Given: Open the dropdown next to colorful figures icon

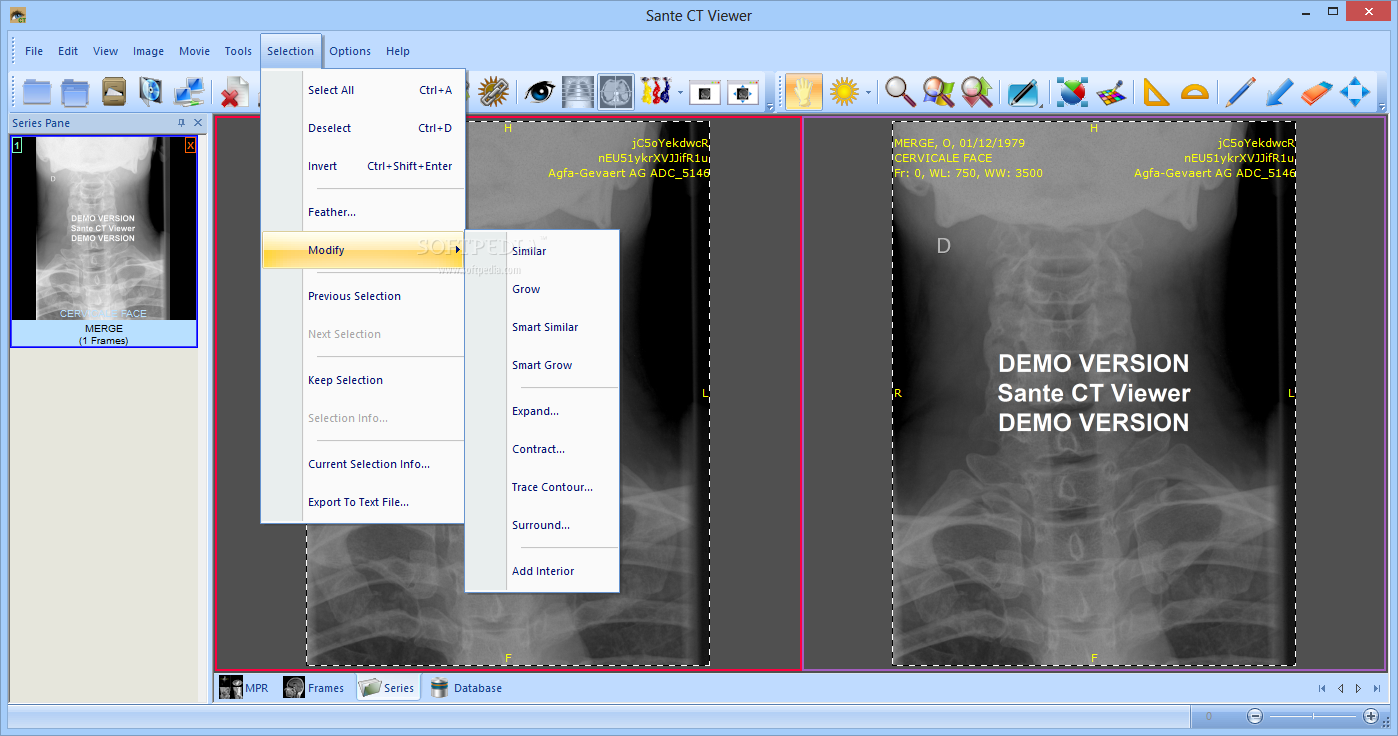Looking at the screenshot, I should point(680,93).
